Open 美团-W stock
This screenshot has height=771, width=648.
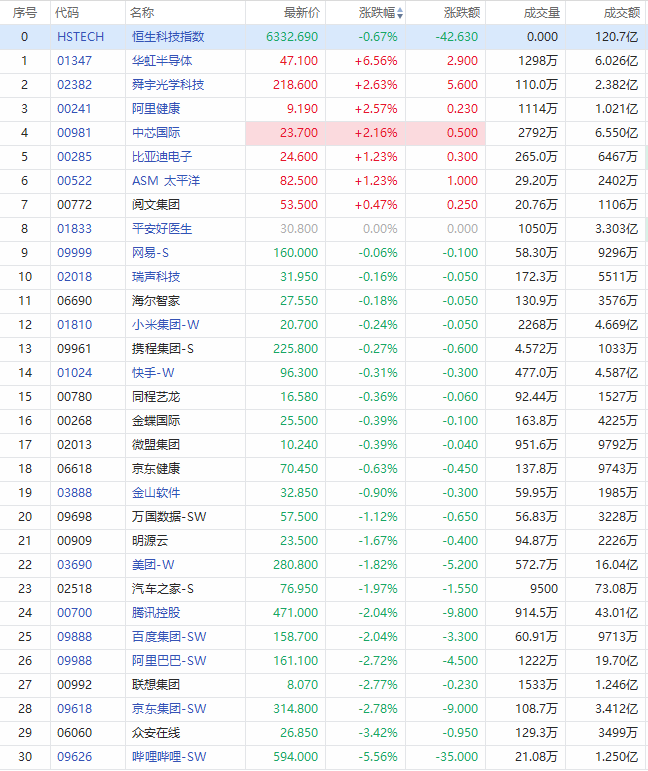(x=153, y=565)
